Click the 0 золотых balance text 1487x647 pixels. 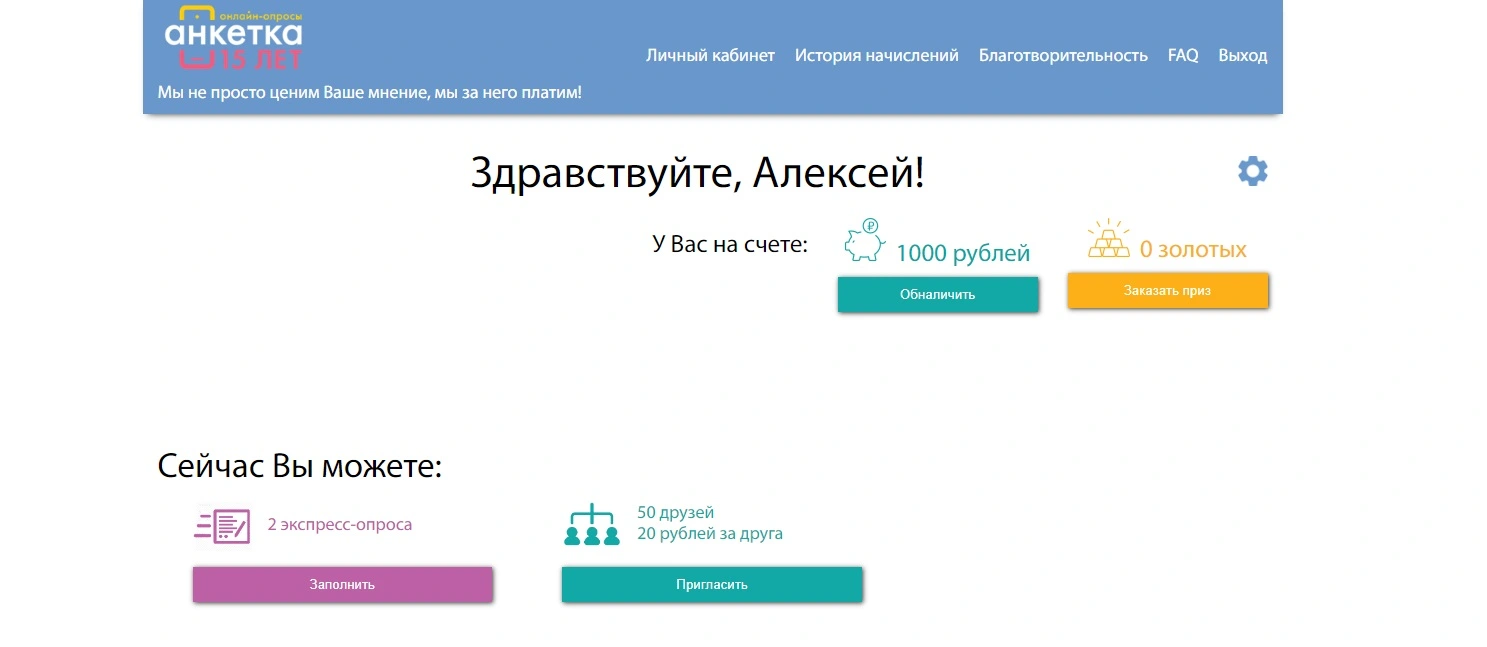click(x=1193, y=249)
